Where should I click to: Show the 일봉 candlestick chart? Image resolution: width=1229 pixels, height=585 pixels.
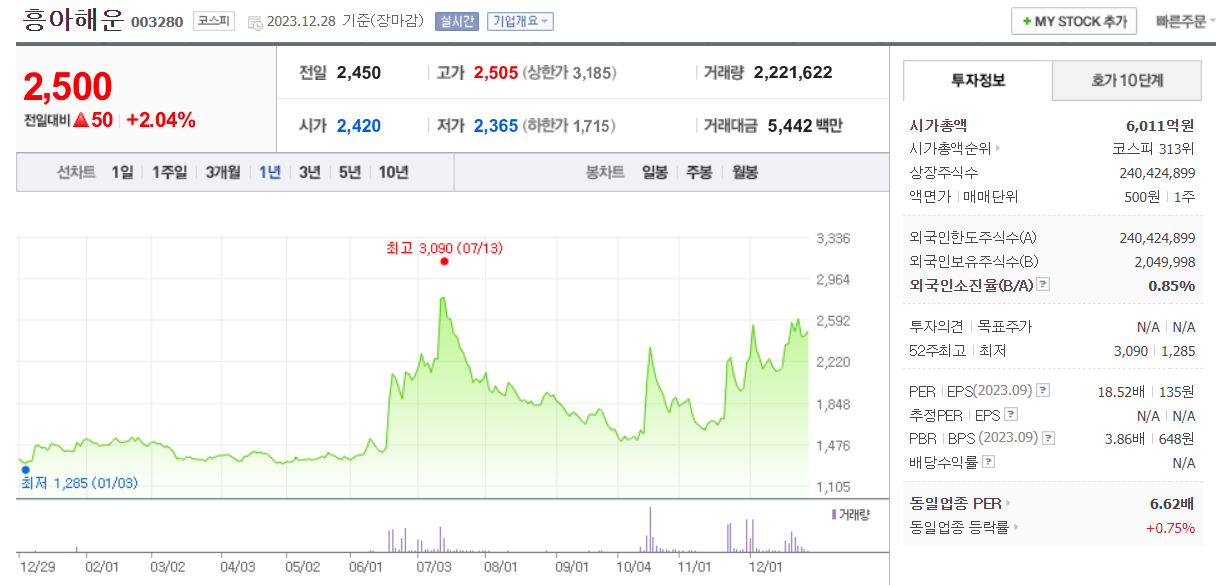[x=655, y=172]
